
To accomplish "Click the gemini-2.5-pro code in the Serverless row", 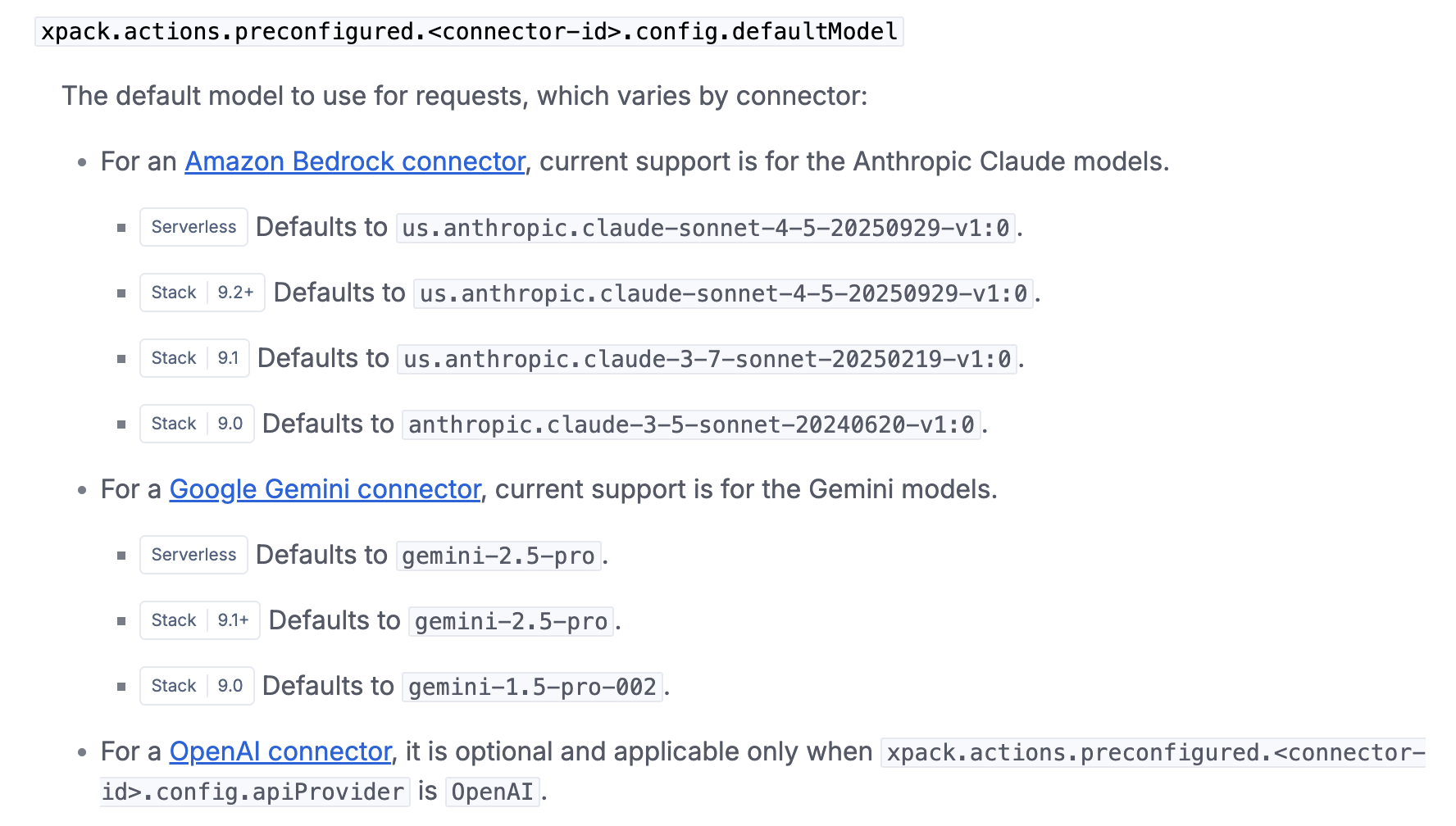I will tap(498, 556).
